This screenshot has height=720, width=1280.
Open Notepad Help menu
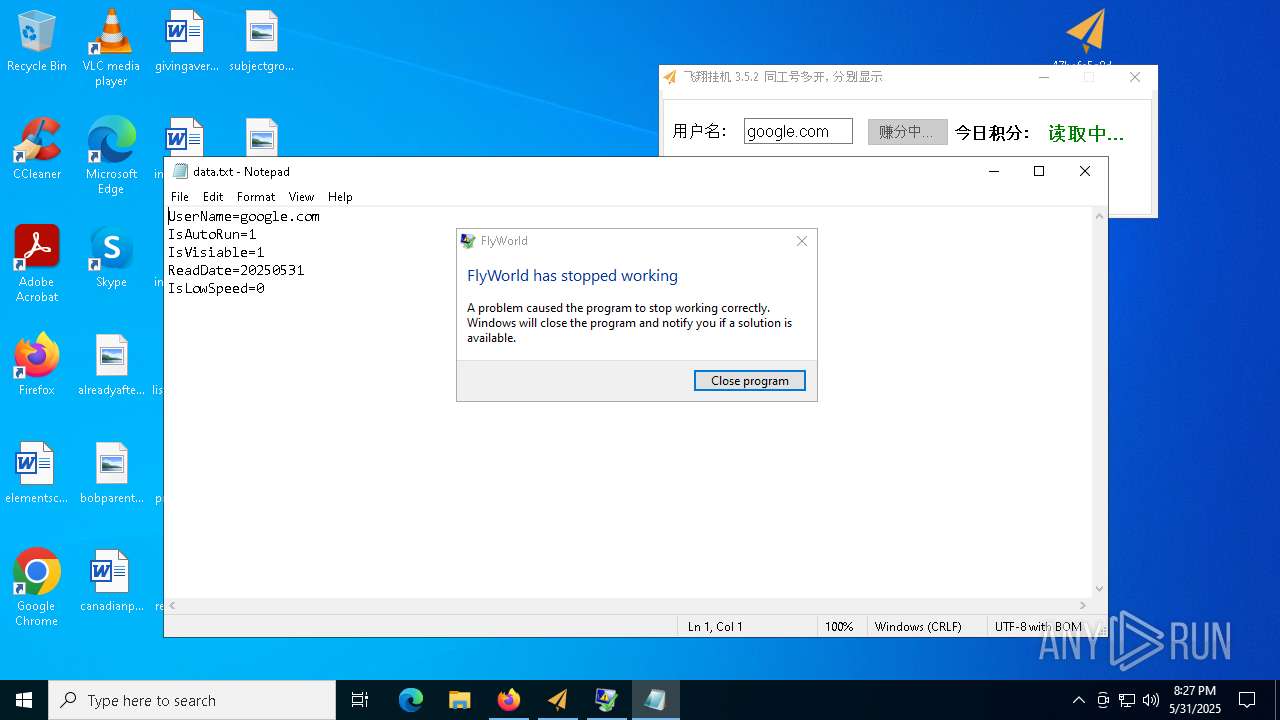(x=340, y=197)
